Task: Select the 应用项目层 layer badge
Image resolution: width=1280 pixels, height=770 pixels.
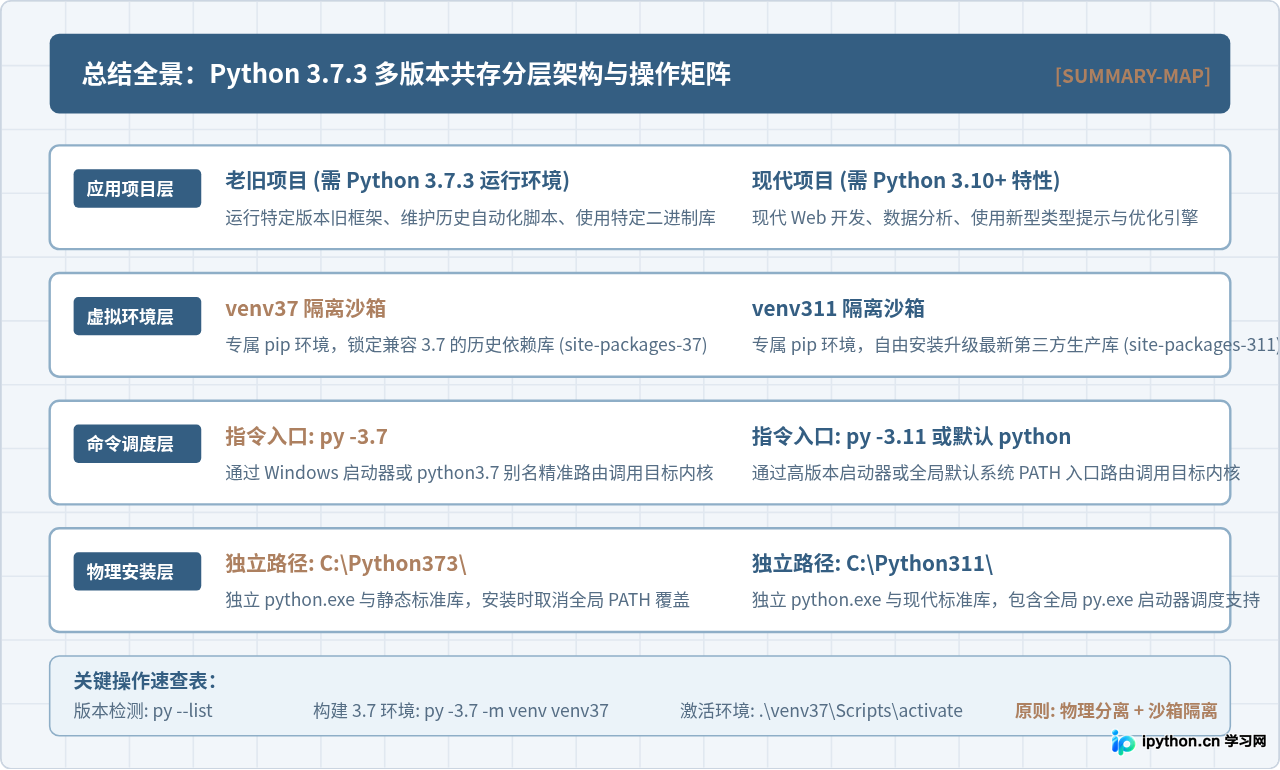Action: pyautogui.click(x=137, y=189)
